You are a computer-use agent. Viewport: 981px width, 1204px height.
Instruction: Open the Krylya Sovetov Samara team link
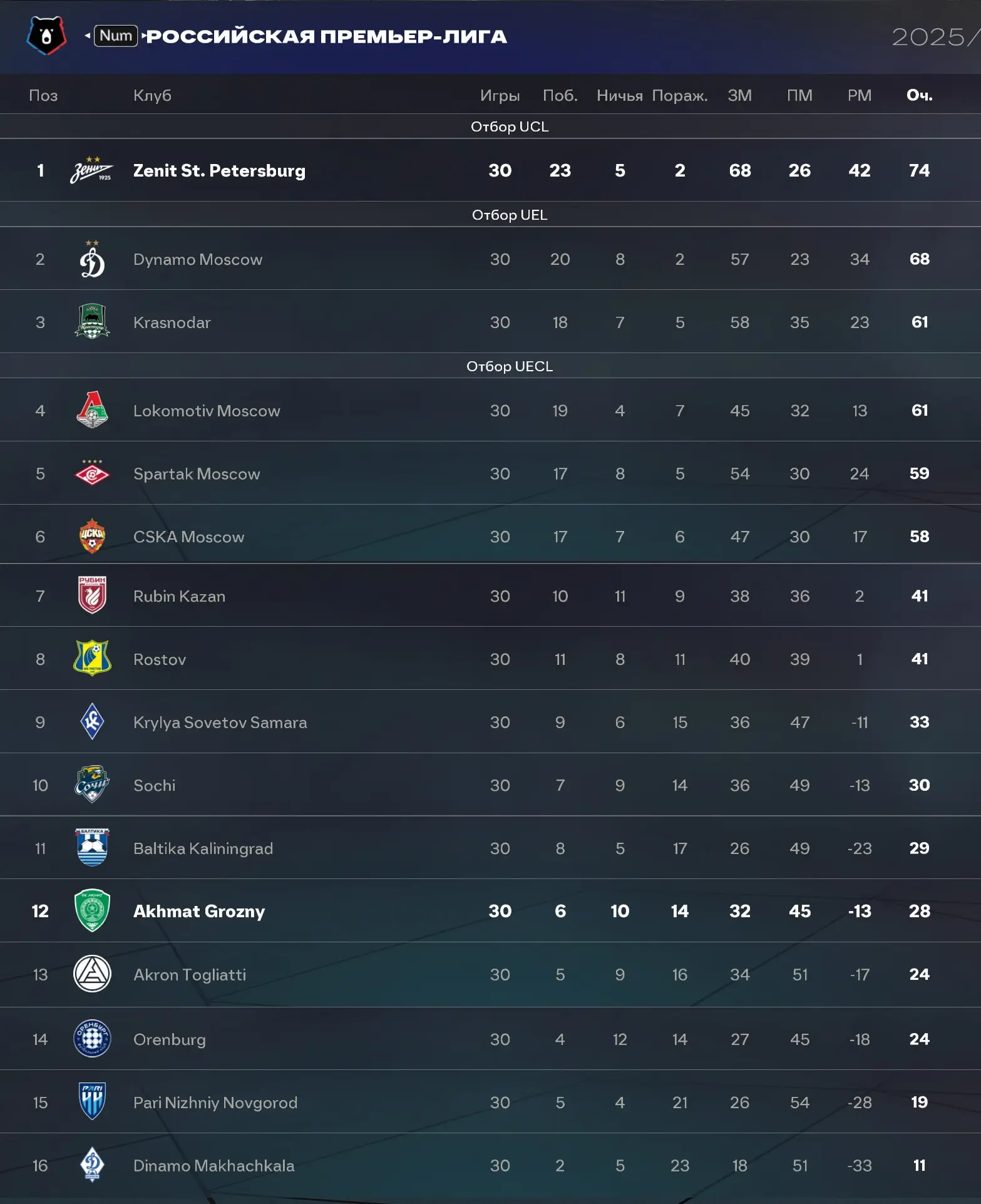220,723
